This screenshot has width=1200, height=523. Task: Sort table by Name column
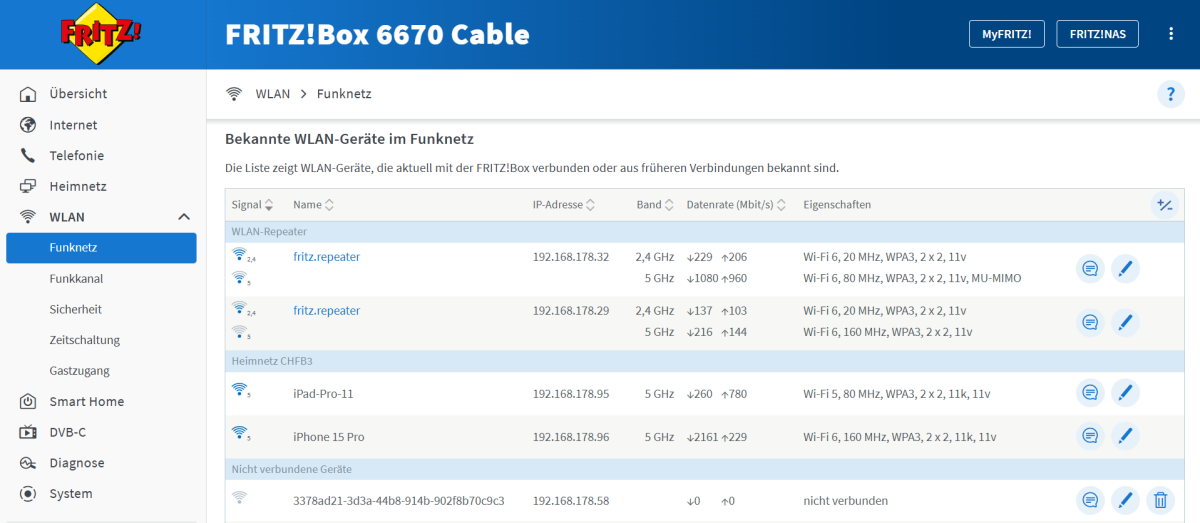(313, 205)
